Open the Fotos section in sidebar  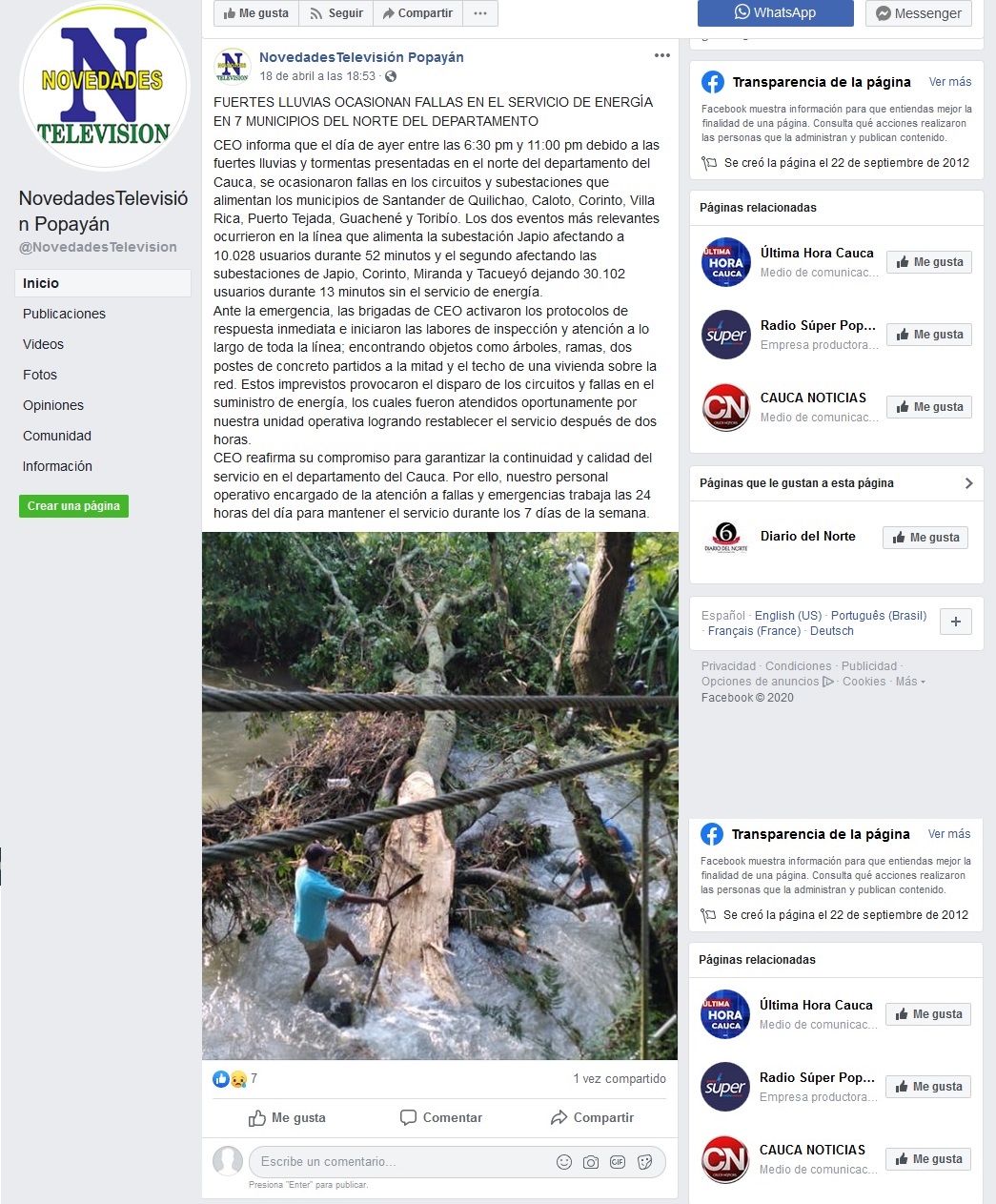click(40, 375)
